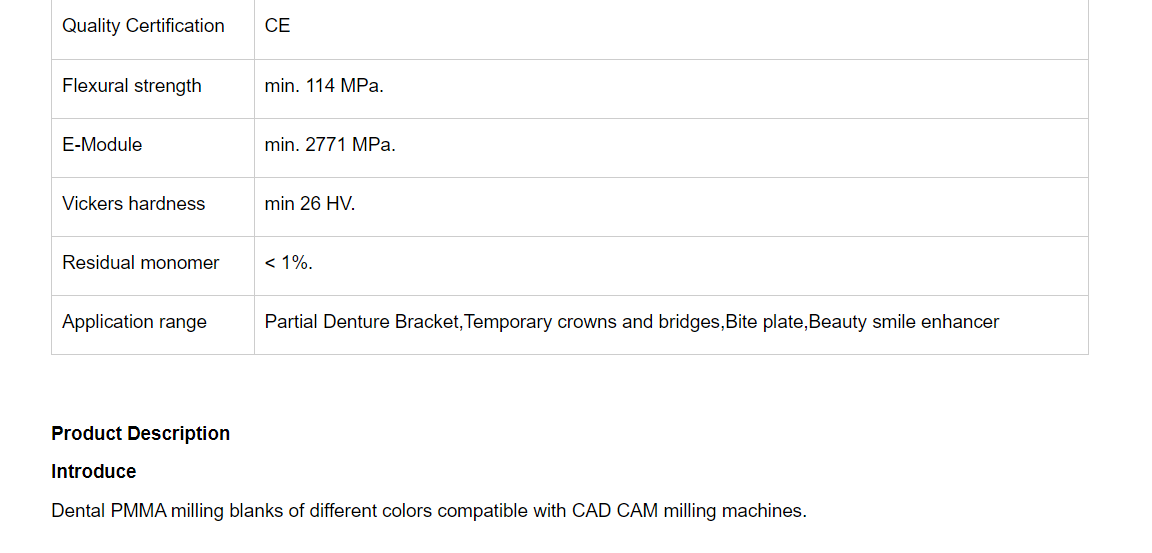Click the Temporary crowns and bridges text
The height and width of the screenshot is (553, 1152).
(593, 322)
